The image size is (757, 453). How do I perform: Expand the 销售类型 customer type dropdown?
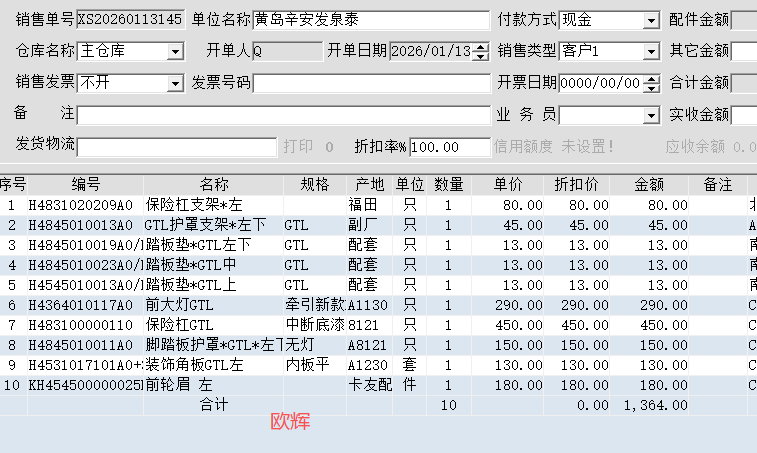(x=651, y=51)
